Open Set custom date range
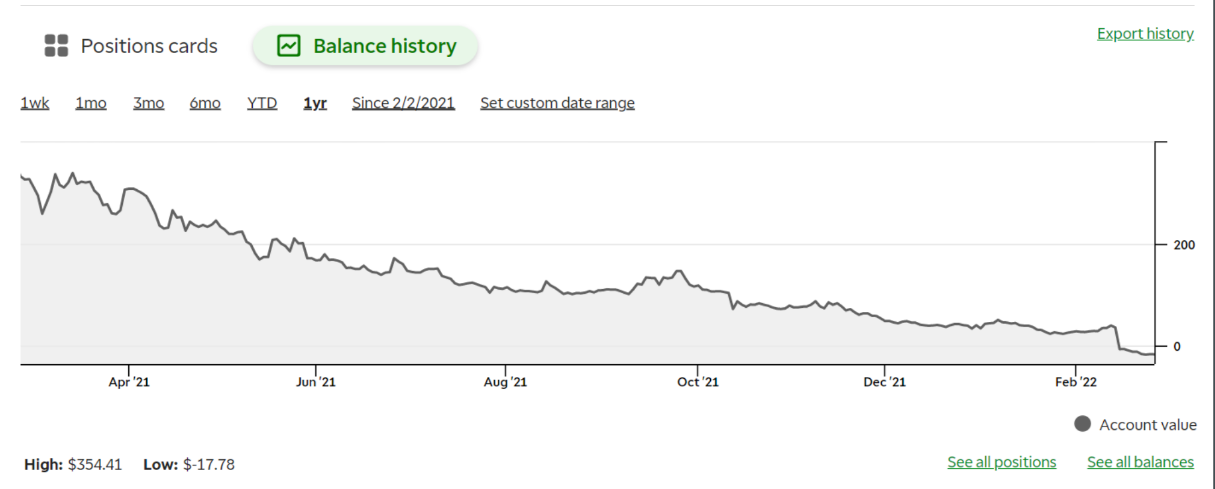 557,103
